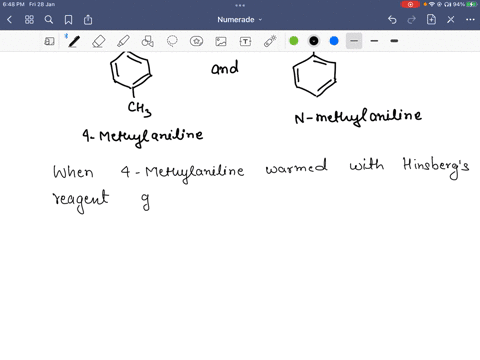The image size is (480, 360).
Task: Expand the Numerade notebook title dropdown
Action: [240, 20]
